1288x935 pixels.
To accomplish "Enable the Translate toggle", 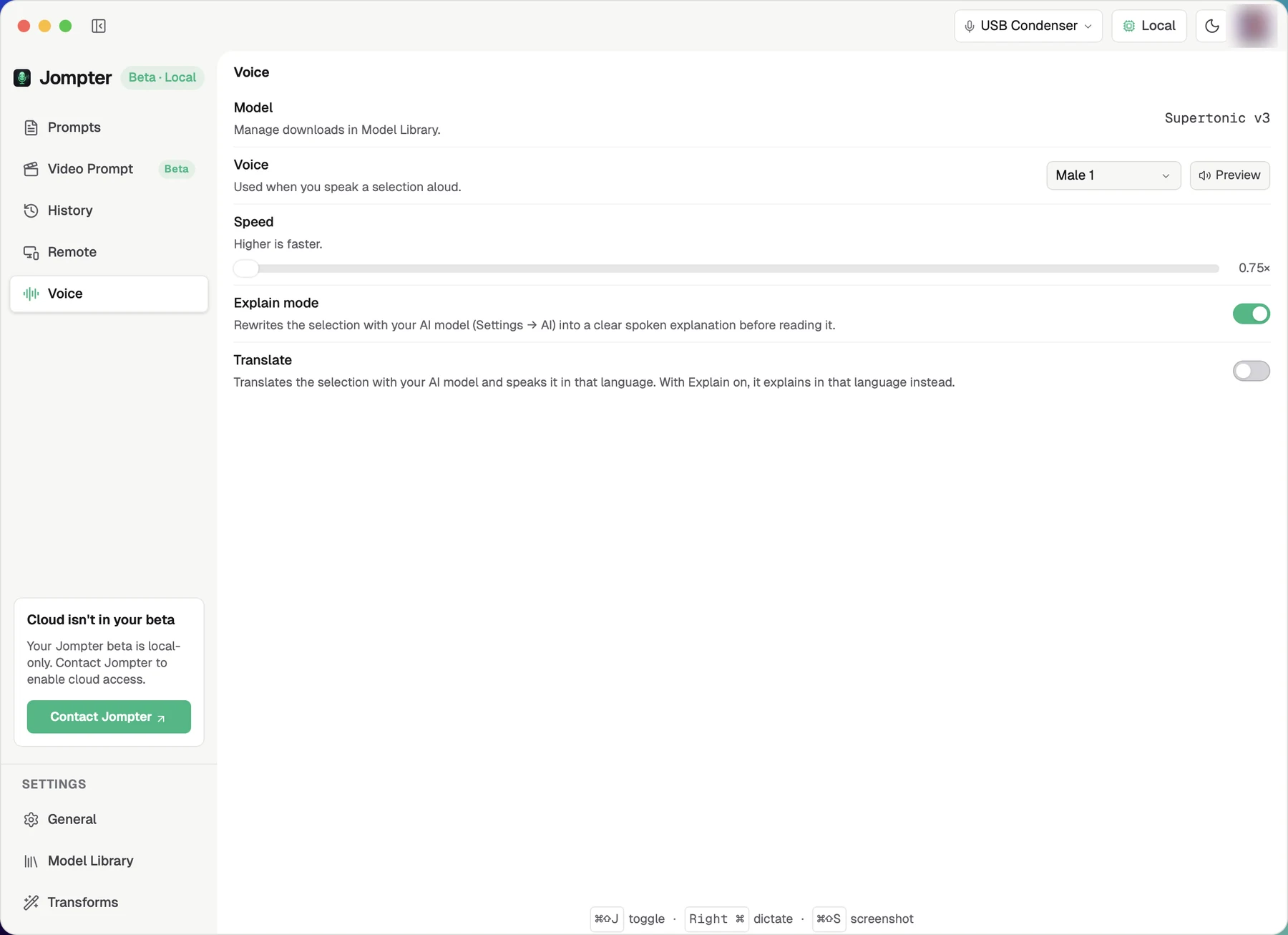I will (1251, 371).
